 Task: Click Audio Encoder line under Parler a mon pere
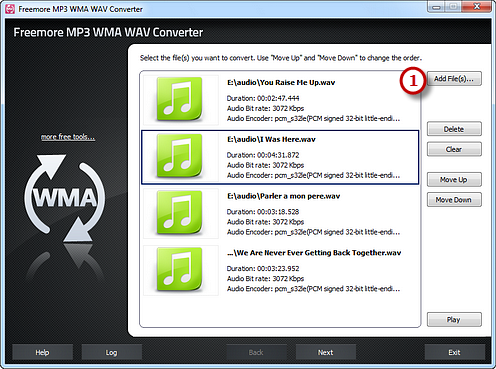click(x=313, y=232)
